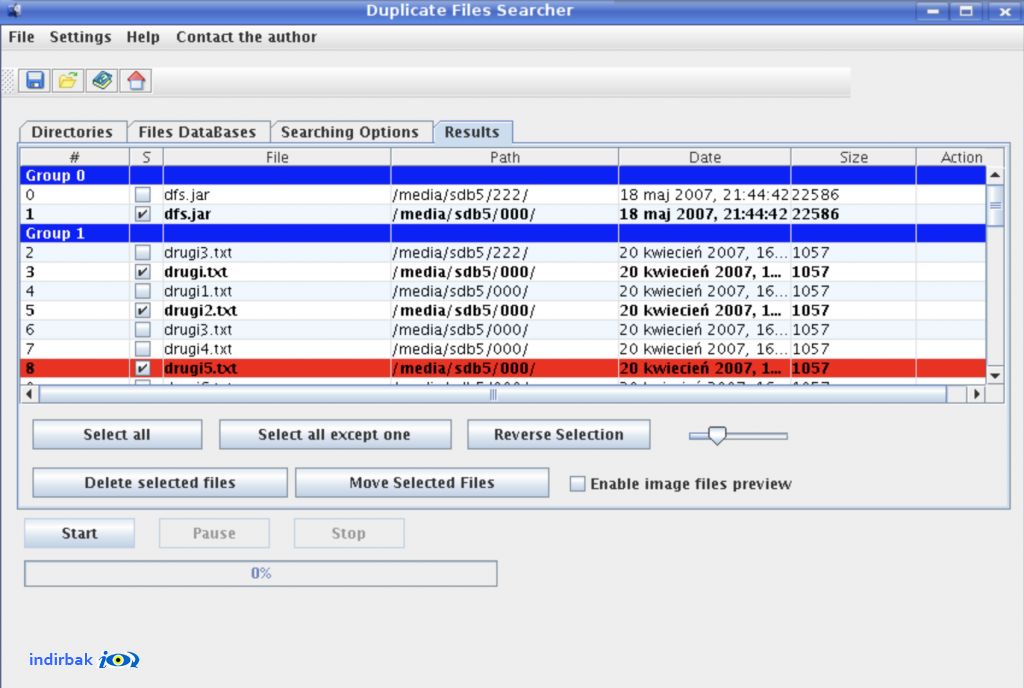Click Select all except one button
The height and width of the screenshot is (688, 1024).
point(335,435)
